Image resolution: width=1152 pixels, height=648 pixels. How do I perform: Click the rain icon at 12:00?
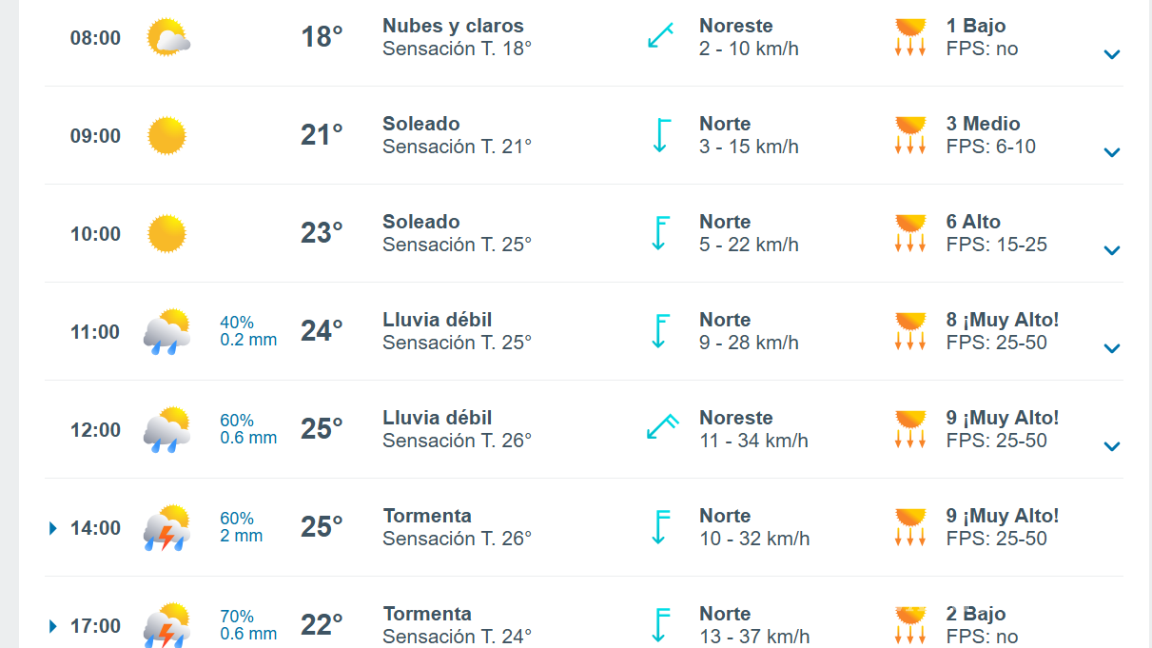pos(168,429)
